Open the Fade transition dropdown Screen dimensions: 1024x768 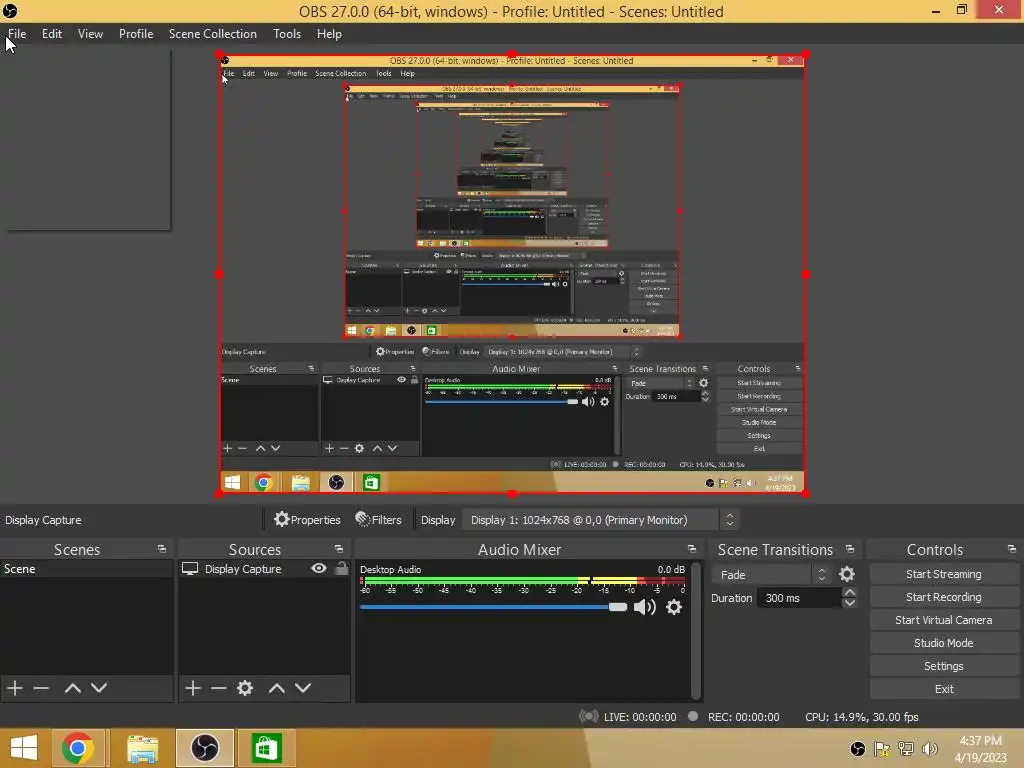coord(771,575)
